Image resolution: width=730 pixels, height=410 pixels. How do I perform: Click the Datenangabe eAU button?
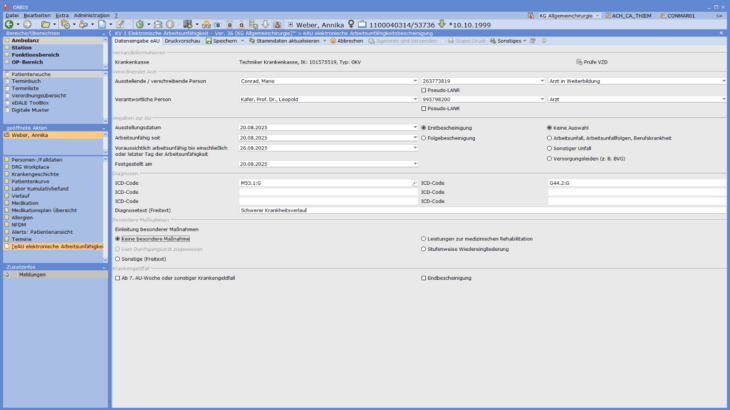click(138, 41)
